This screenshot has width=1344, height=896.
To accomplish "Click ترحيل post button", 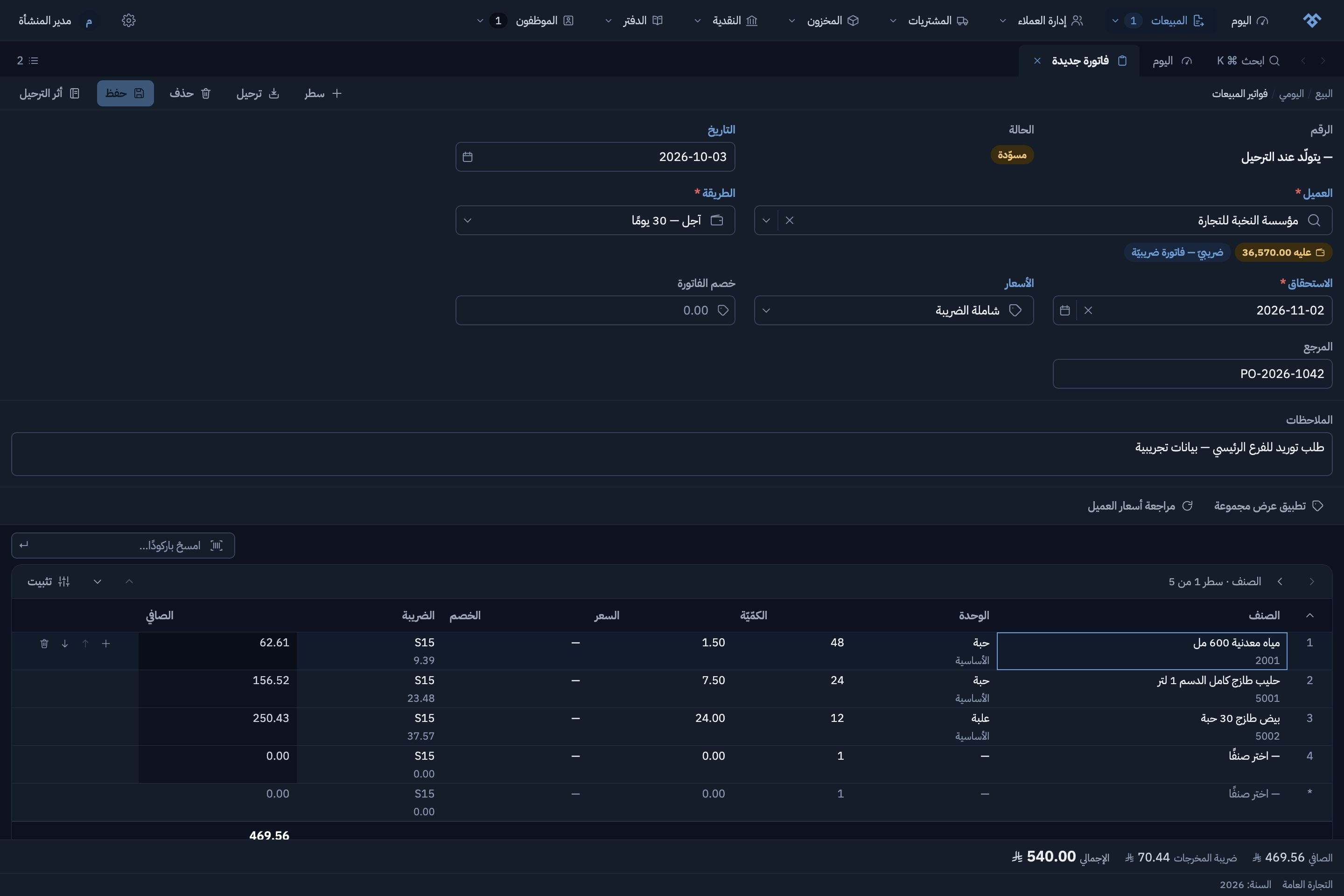I will pyautogui.click(x=258, y=93).
